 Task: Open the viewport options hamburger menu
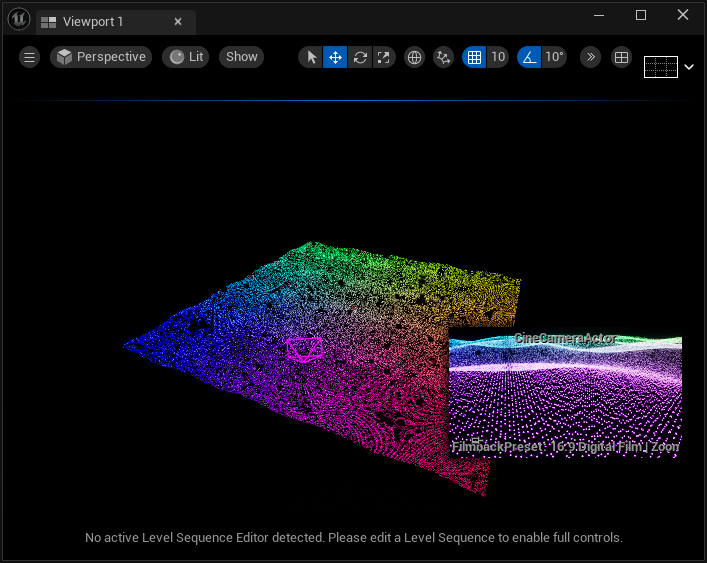click(30, 57)
